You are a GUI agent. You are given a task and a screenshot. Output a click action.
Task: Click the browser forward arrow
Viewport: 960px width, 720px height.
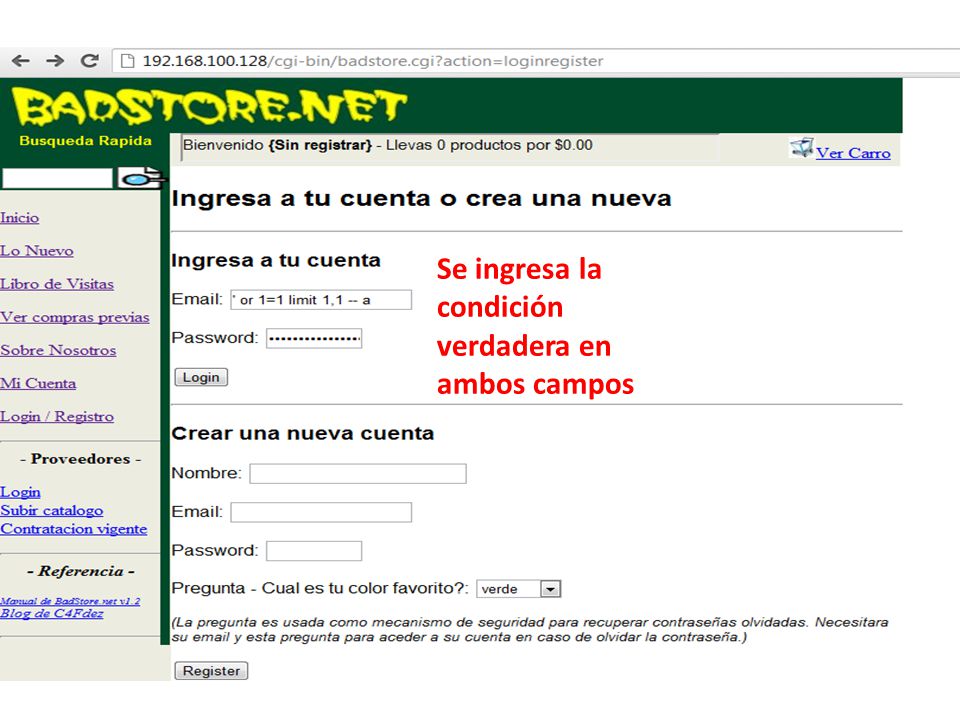55,61
